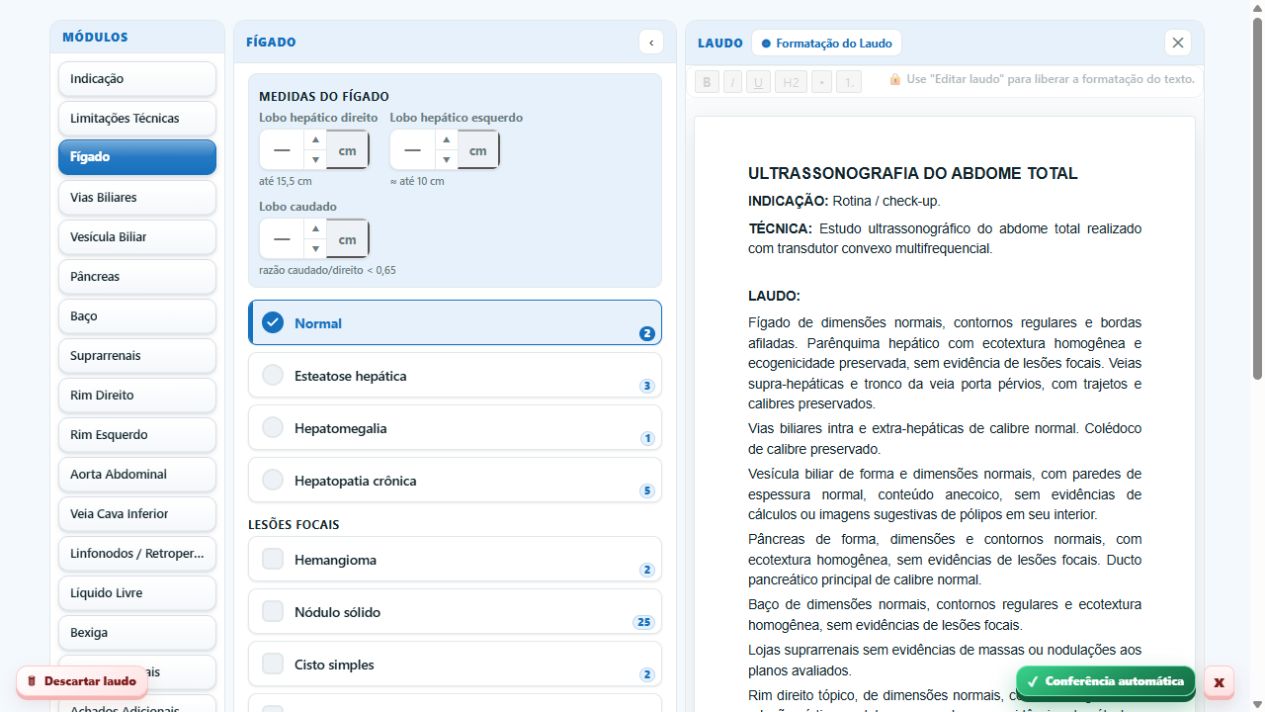The image size is (1265, 712).
Task: Click the 'INDICAÇÃO: Rotina / check-up' line
Action: [844, 201]
